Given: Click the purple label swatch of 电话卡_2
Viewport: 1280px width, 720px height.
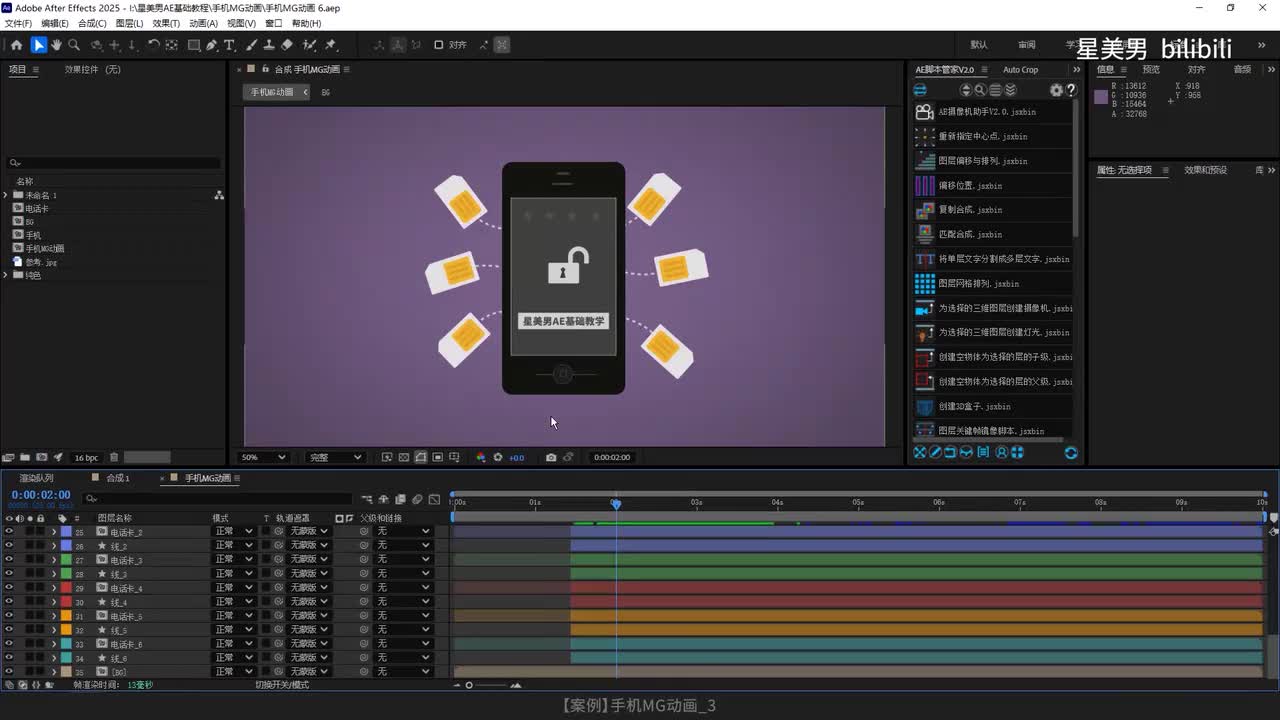Looking at the screenshot, I should click(x=66, y=532).
